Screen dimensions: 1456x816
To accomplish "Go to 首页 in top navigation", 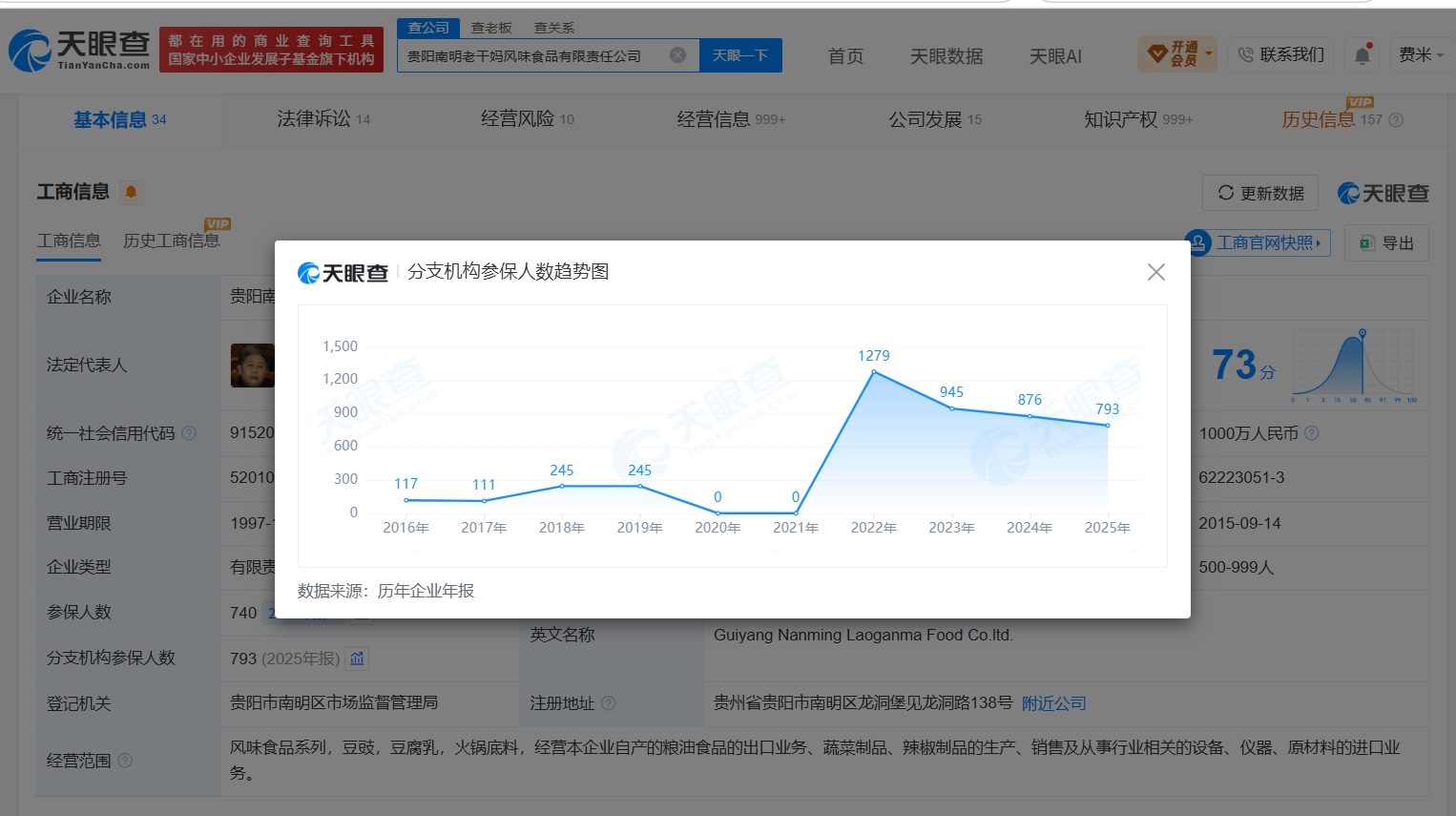I will (x=845, y=56).
